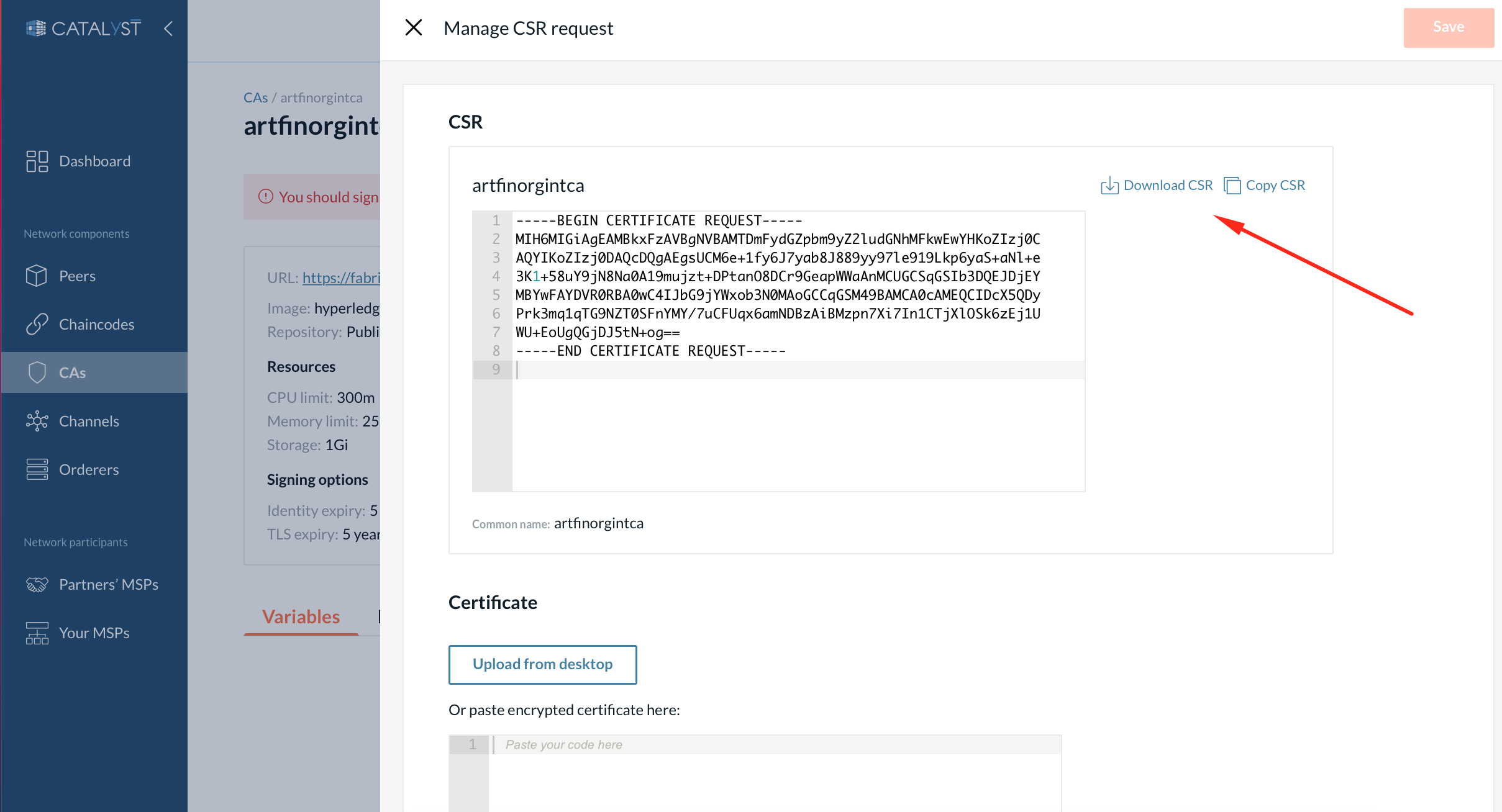The height and width of the screenshot is (812, 1502).
Task: Click the Download CSR icon
Action: point(1110,185)
